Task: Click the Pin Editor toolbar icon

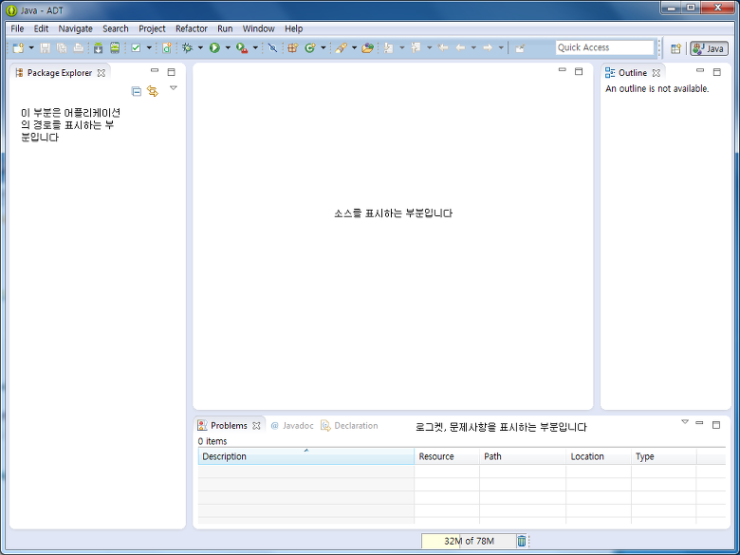Action: pyautogui.click(x=520, y=48)
